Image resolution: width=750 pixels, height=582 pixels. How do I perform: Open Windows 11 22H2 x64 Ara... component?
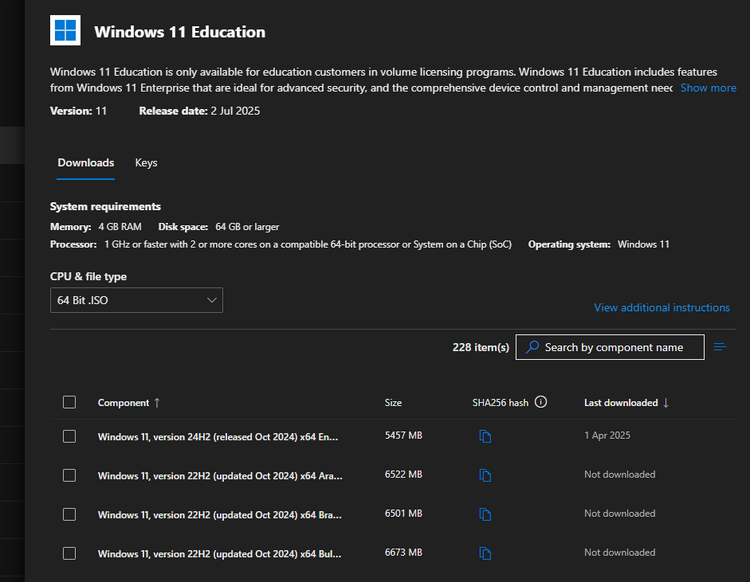(220, 476)
